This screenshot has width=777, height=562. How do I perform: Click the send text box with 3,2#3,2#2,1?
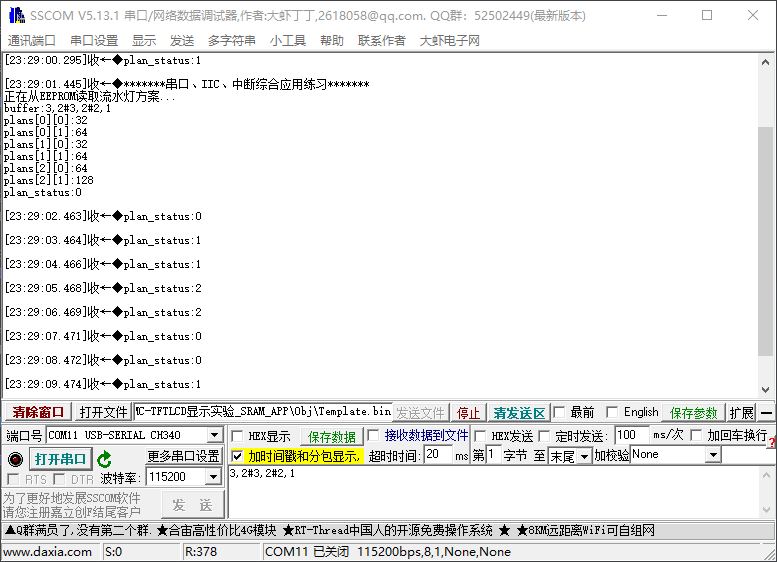494,492
